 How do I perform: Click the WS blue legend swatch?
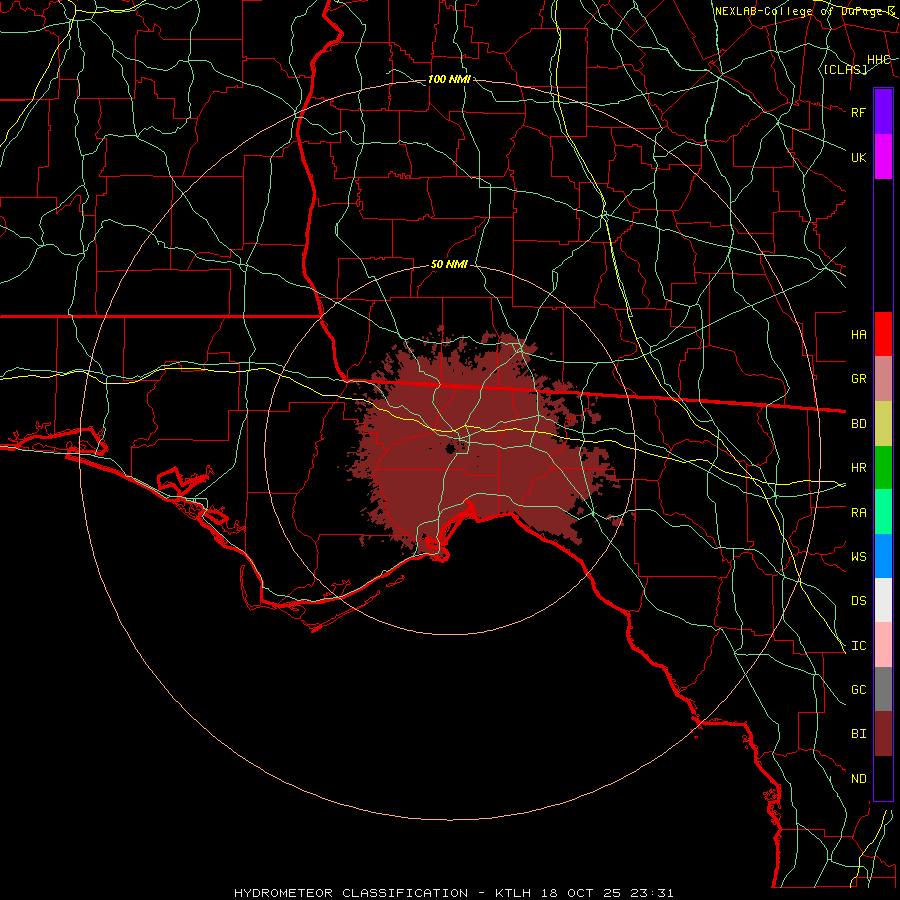pos(883,556)
